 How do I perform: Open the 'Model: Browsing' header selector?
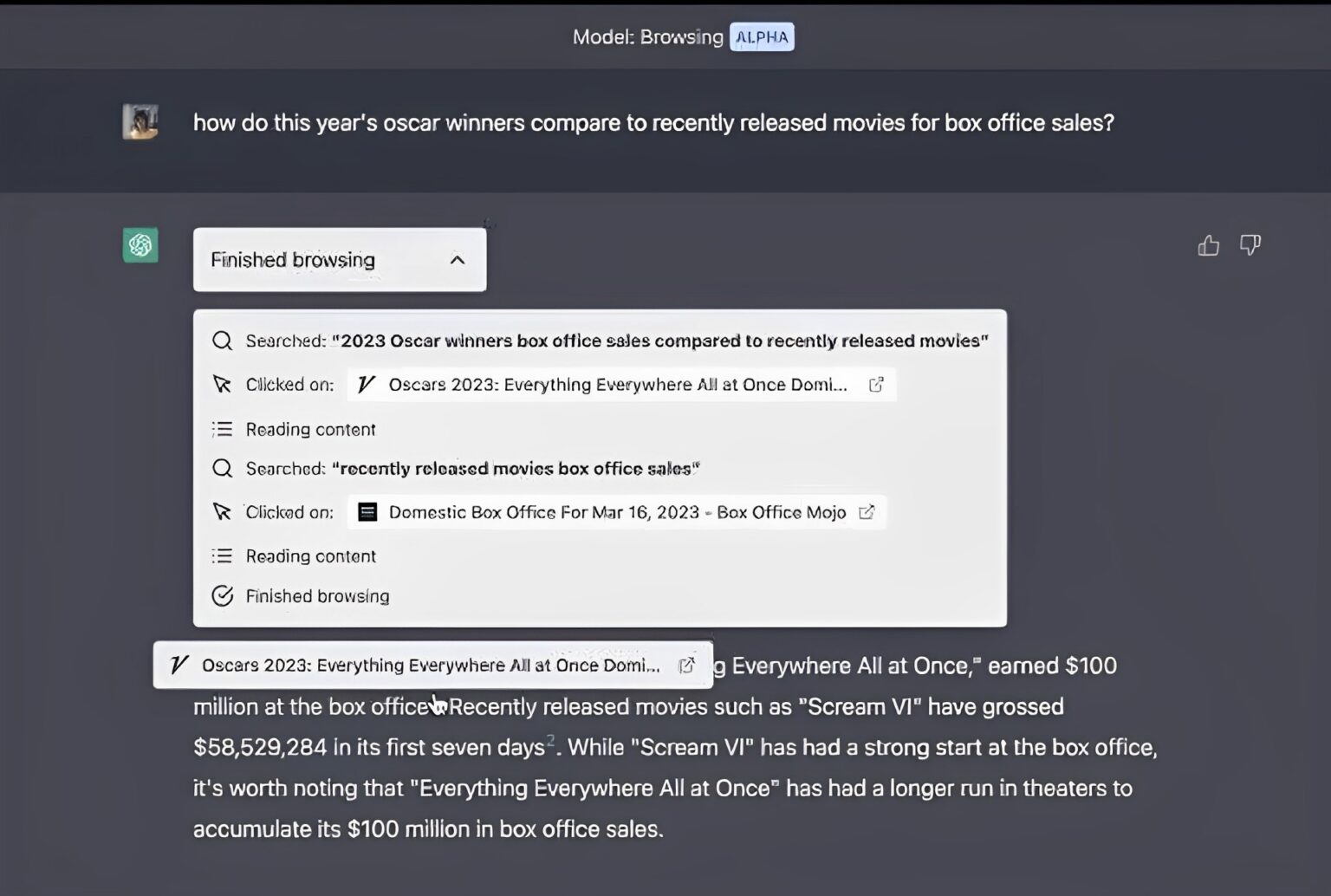pyautogui.click(x=647, y=36)
